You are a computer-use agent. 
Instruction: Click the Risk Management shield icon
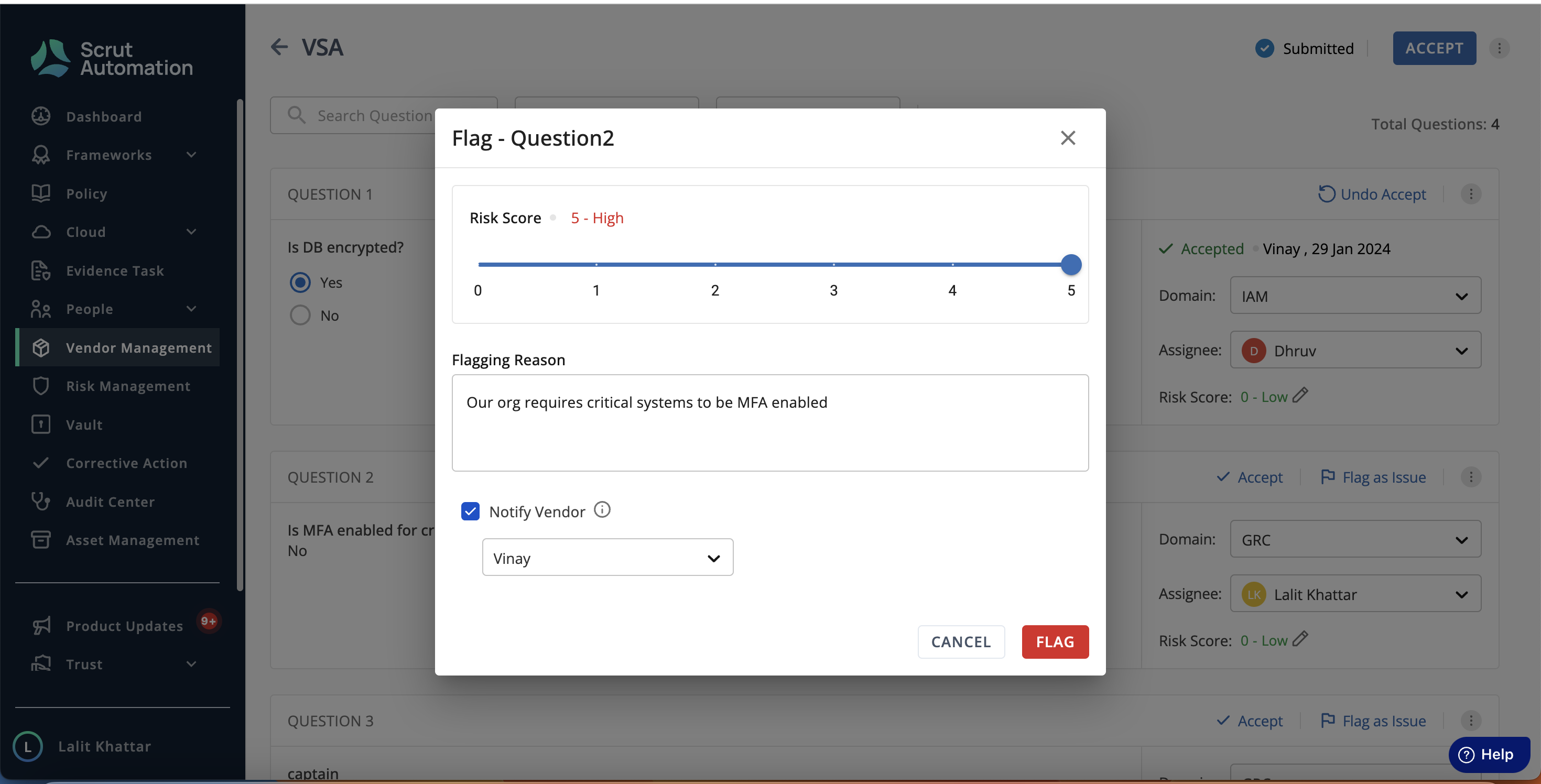click(41, 386)
